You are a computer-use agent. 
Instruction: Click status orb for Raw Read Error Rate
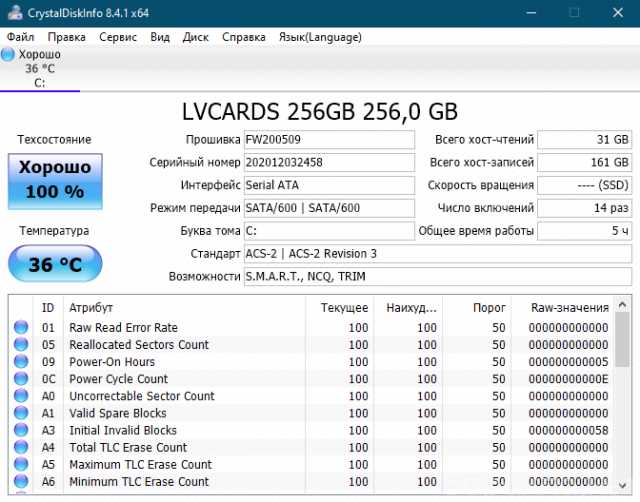[x=21, y=327]
